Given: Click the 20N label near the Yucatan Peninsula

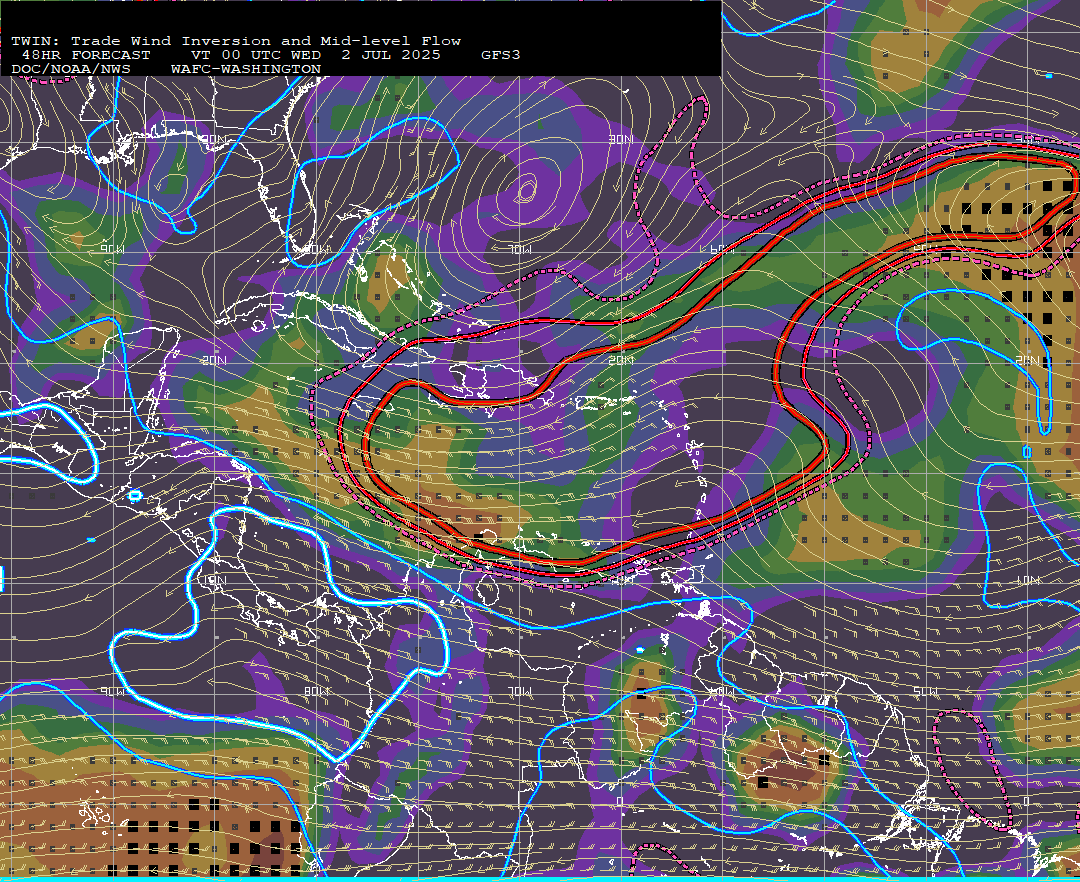Looking at the screenshot, I should tap(214, 360).
